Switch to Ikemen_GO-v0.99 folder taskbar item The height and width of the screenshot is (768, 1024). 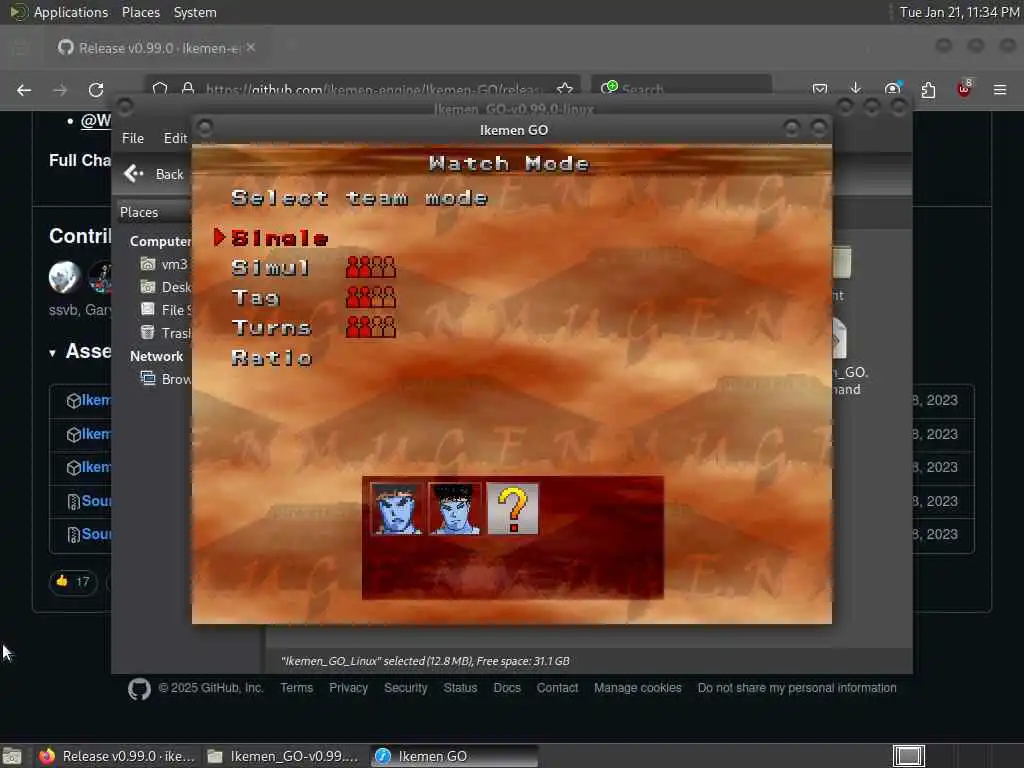283,756
